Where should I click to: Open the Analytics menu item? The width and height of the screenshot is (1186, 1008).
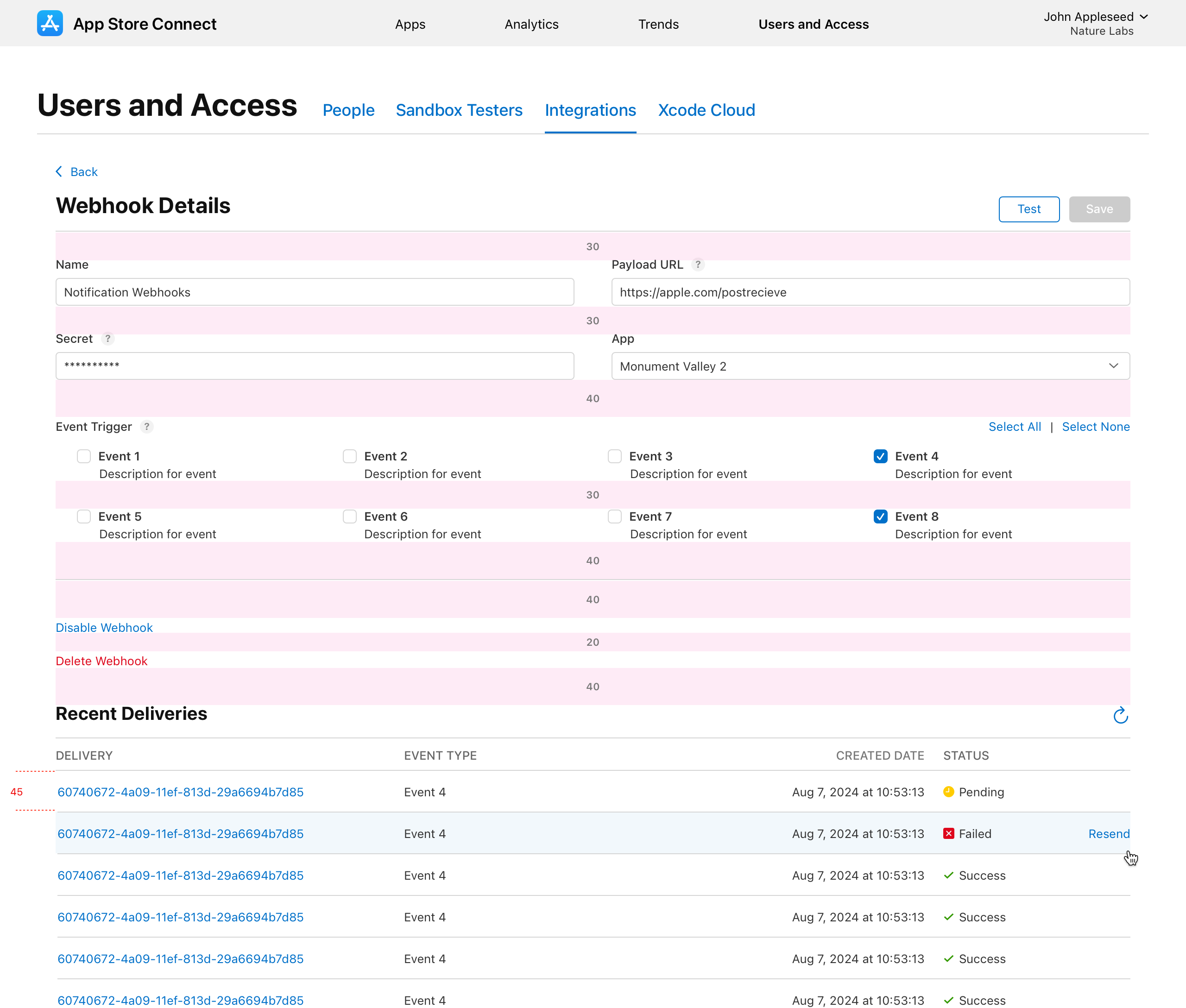531,24
